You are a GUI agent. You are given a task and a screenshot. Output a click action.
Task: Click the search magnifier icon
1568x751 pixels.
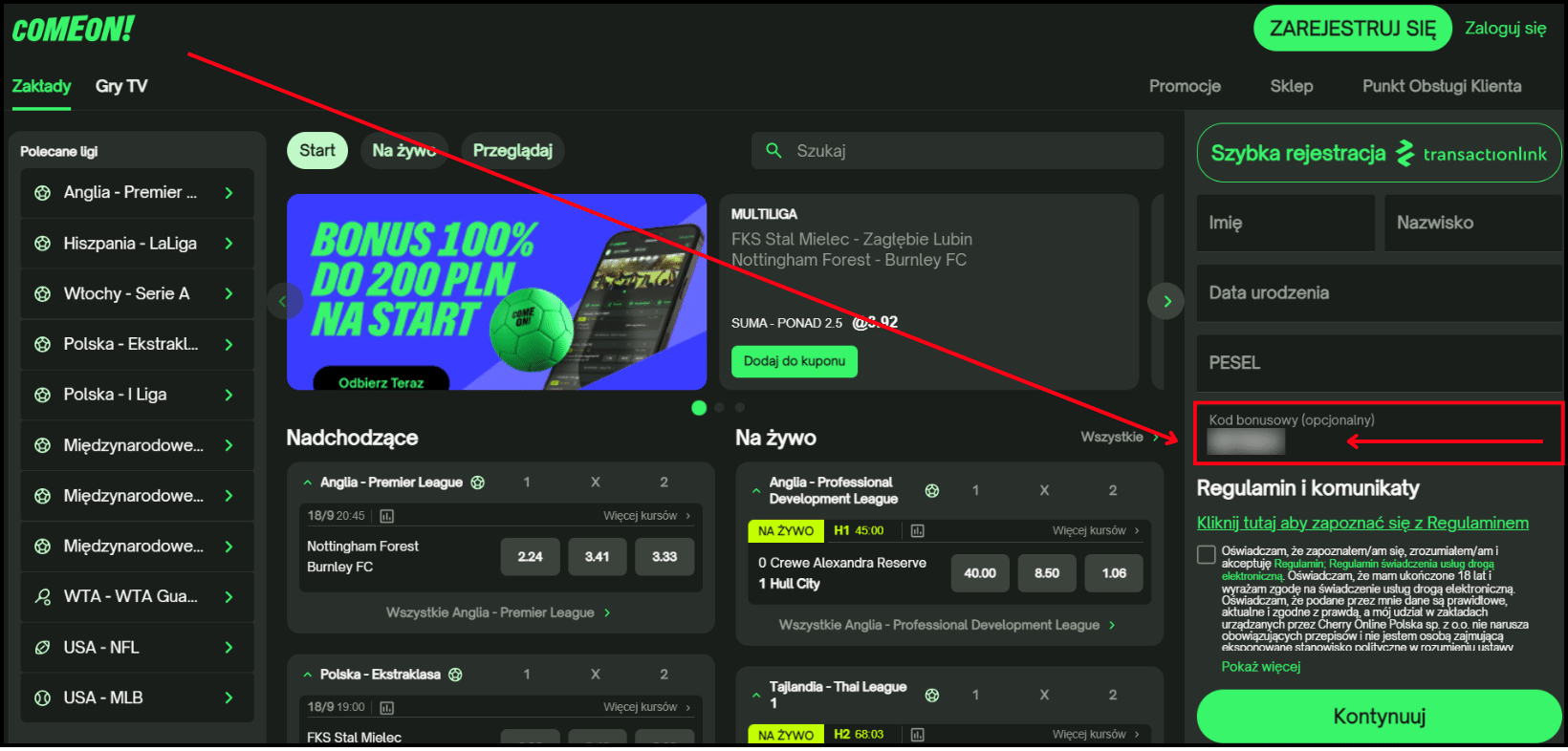773,150
